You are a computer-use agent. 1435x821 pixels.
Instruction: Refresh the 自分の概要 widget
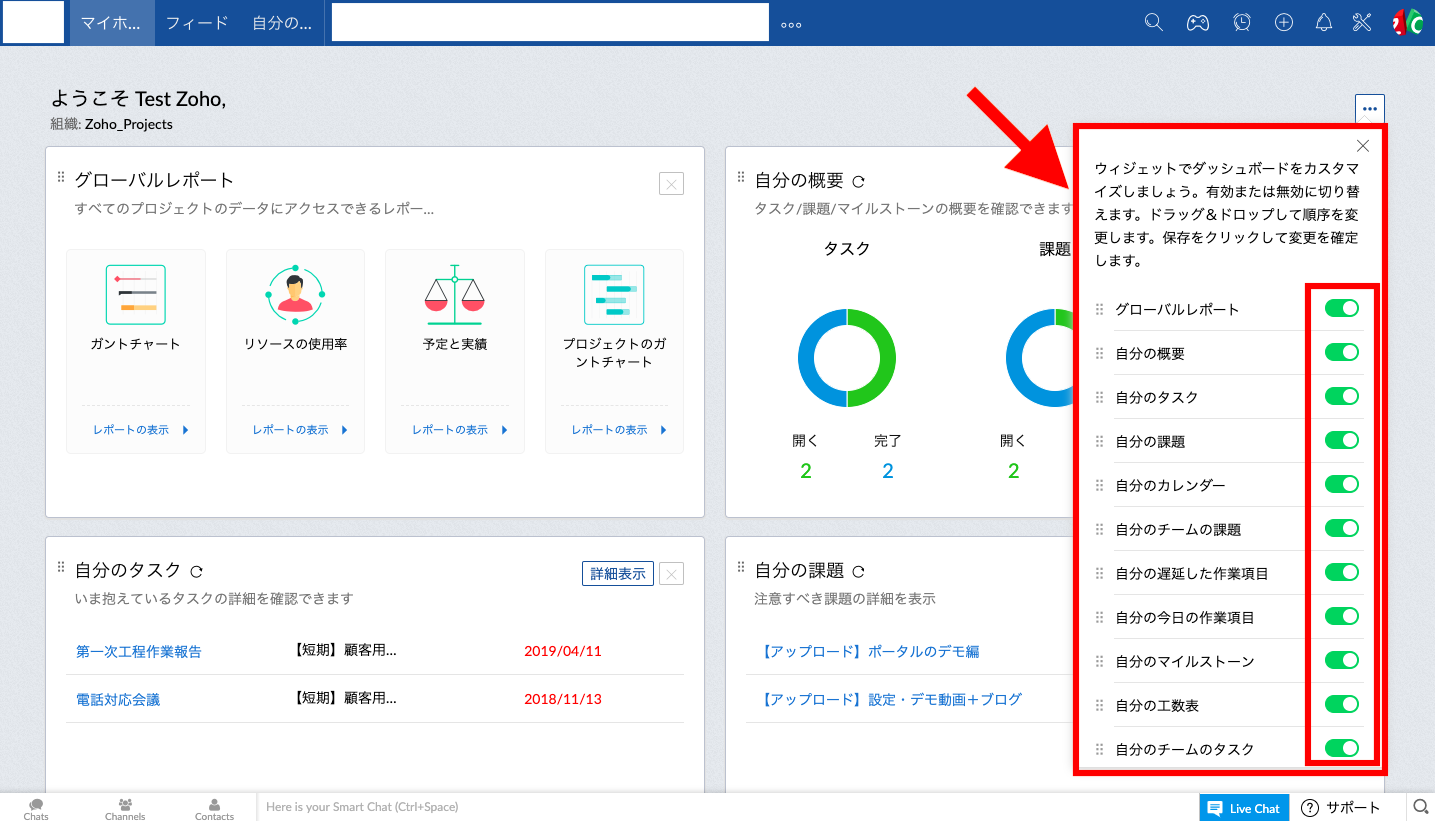point(858,182)
